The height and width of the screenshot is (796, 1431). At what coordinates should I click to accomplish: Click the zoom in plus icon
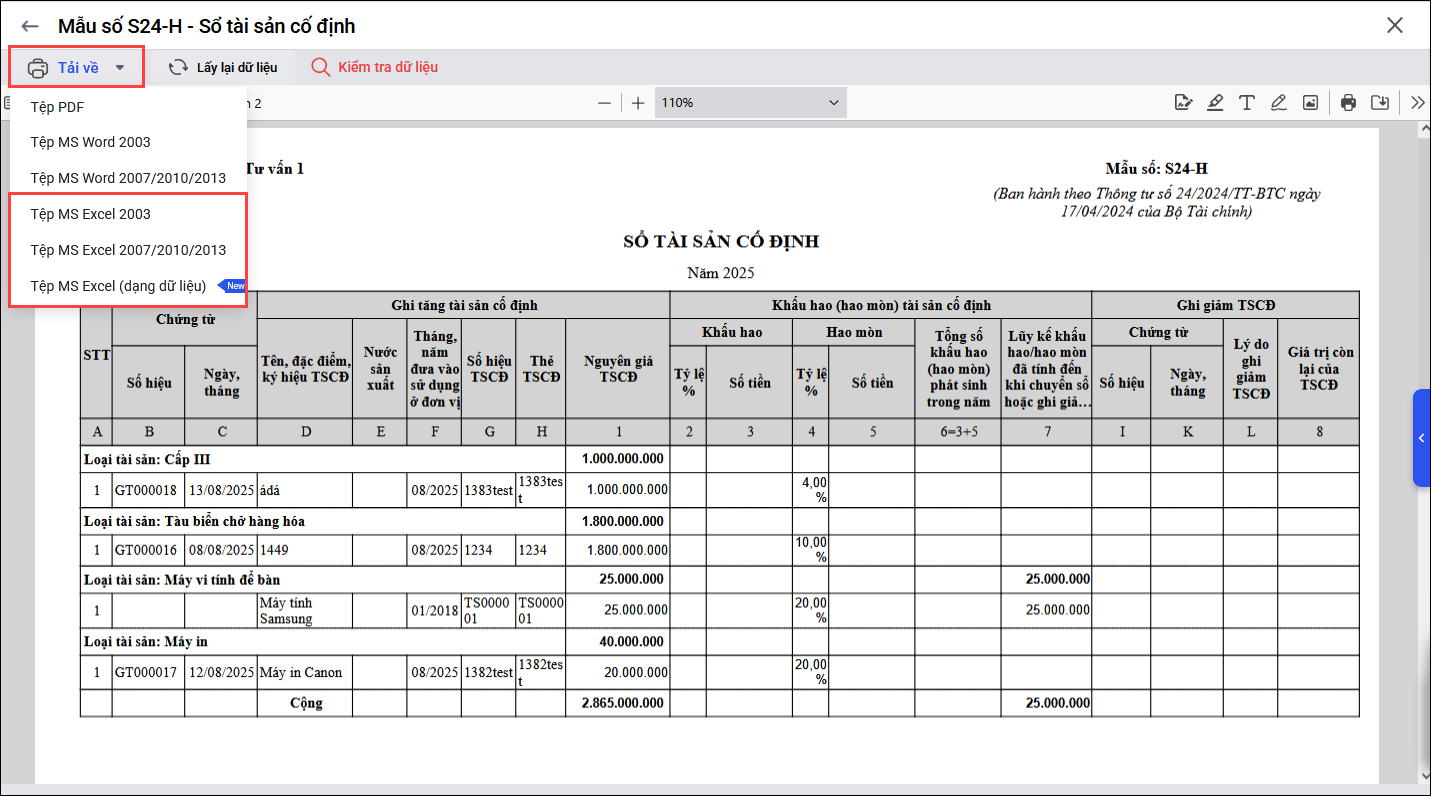pos(638,103)
